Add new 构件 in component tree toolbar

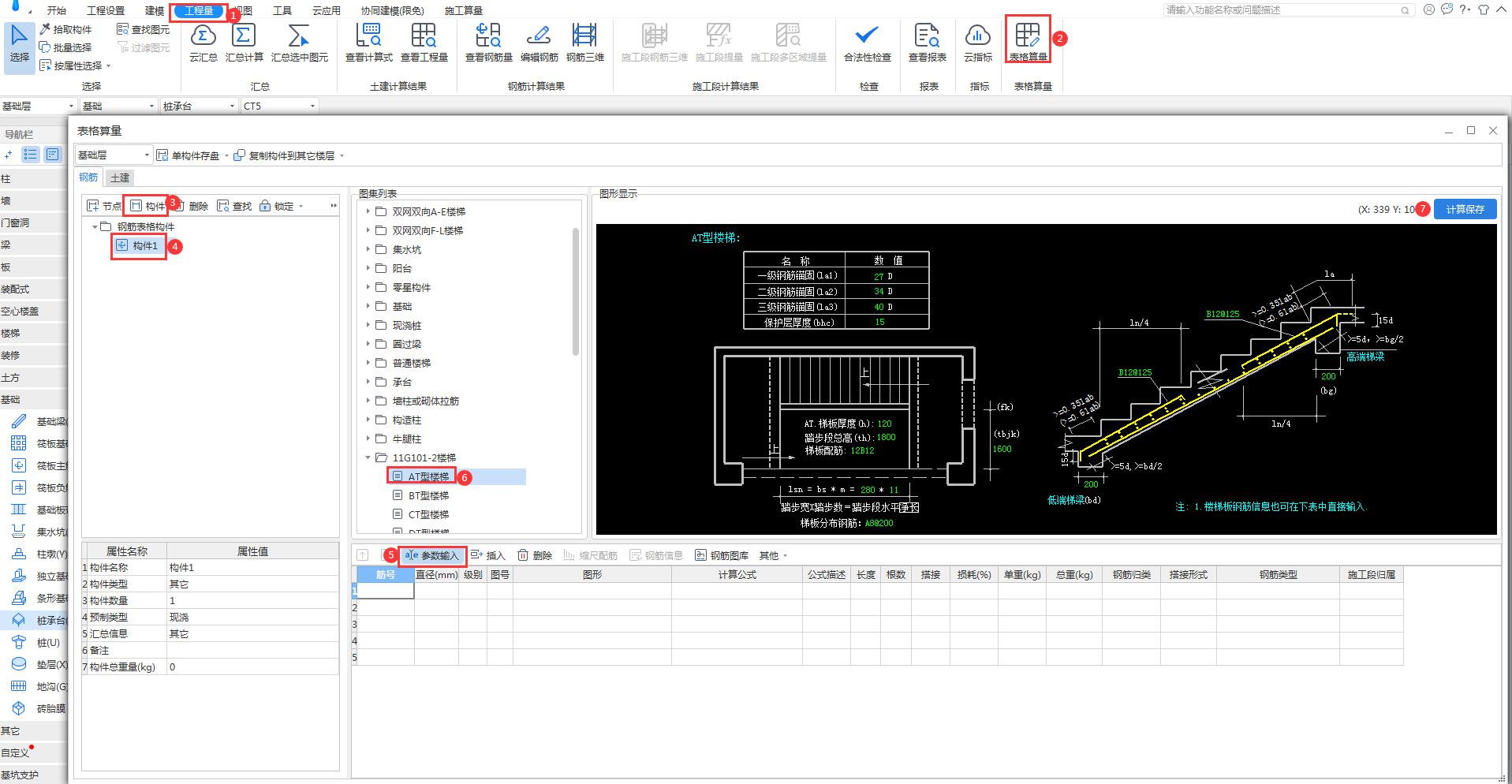[147, 206]
